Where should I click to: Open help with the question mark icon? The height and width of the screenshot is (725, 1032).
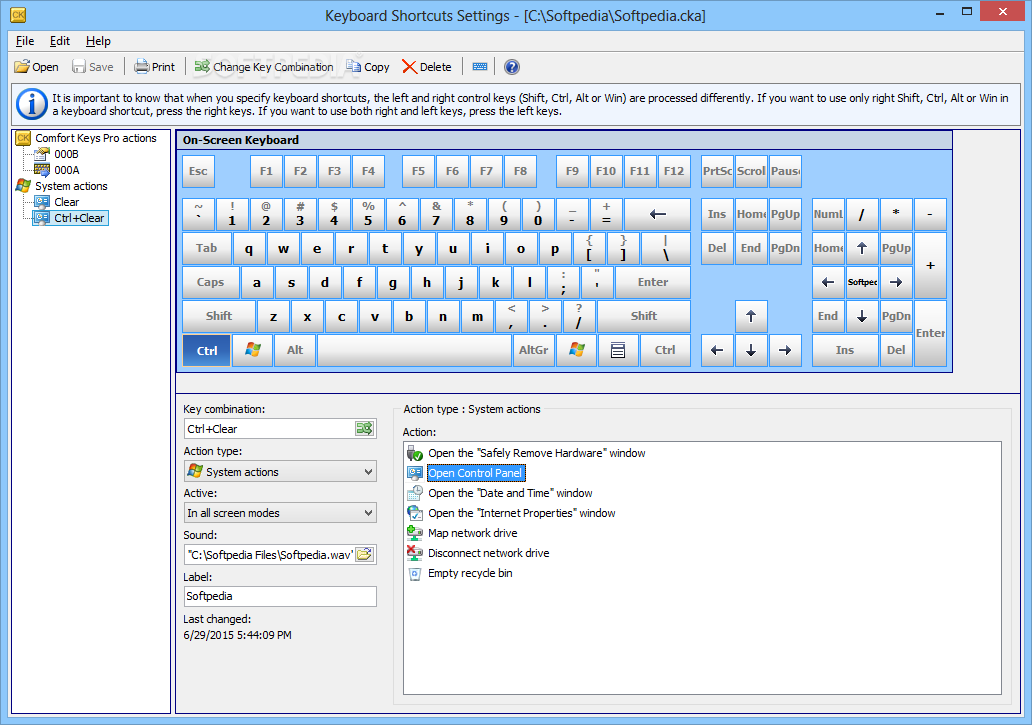pos(511,66)
